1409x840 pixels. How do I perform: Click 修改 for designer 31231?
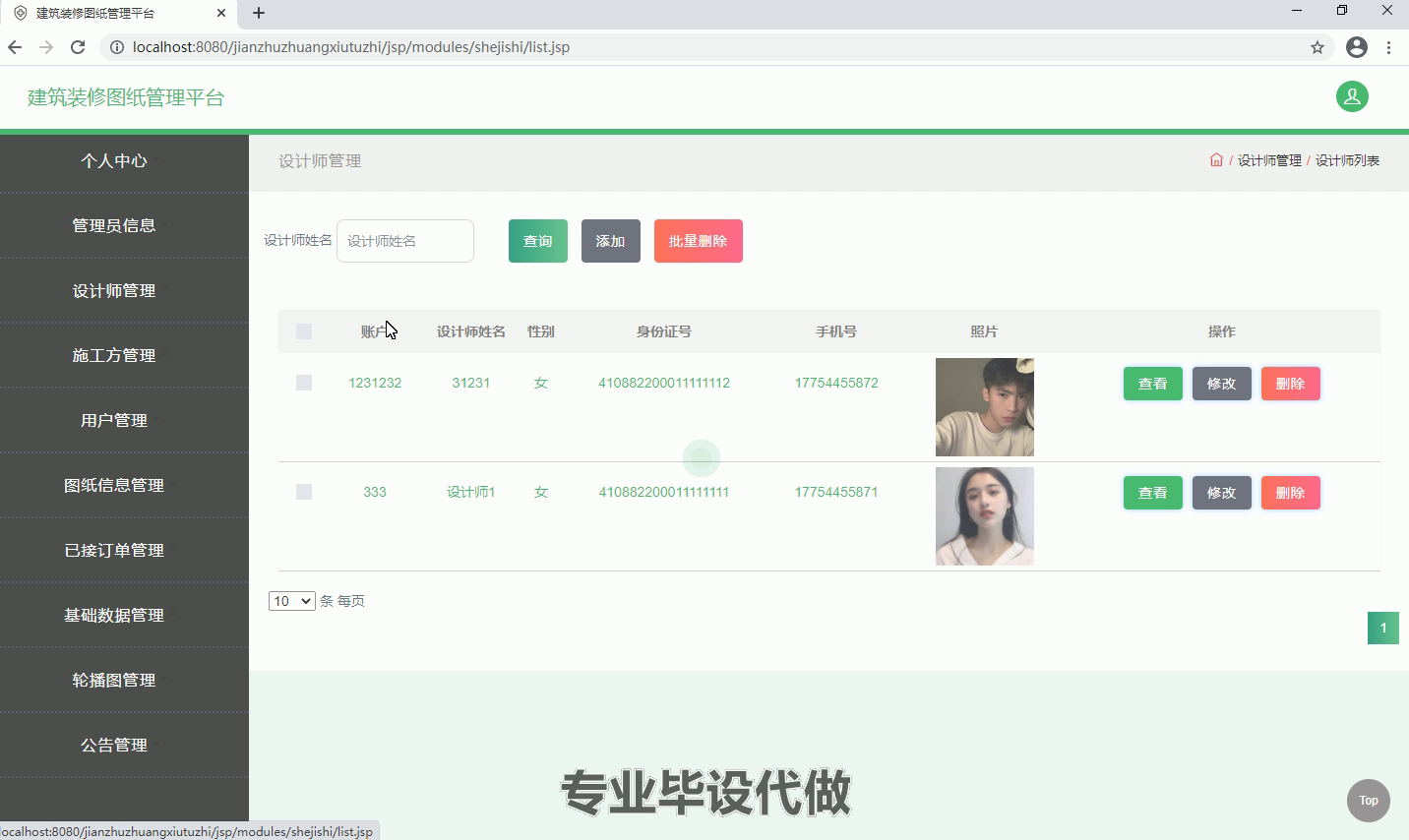click(x=1222, y=384)
